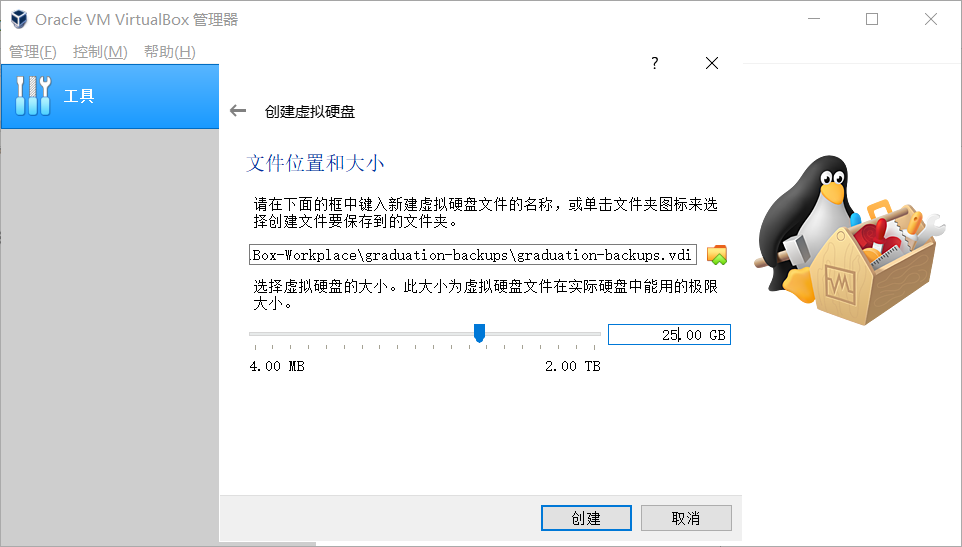Click the VirtualBox logo in title bar
The height and width of the screenshot is (547, 962).
tap(19, 20)
